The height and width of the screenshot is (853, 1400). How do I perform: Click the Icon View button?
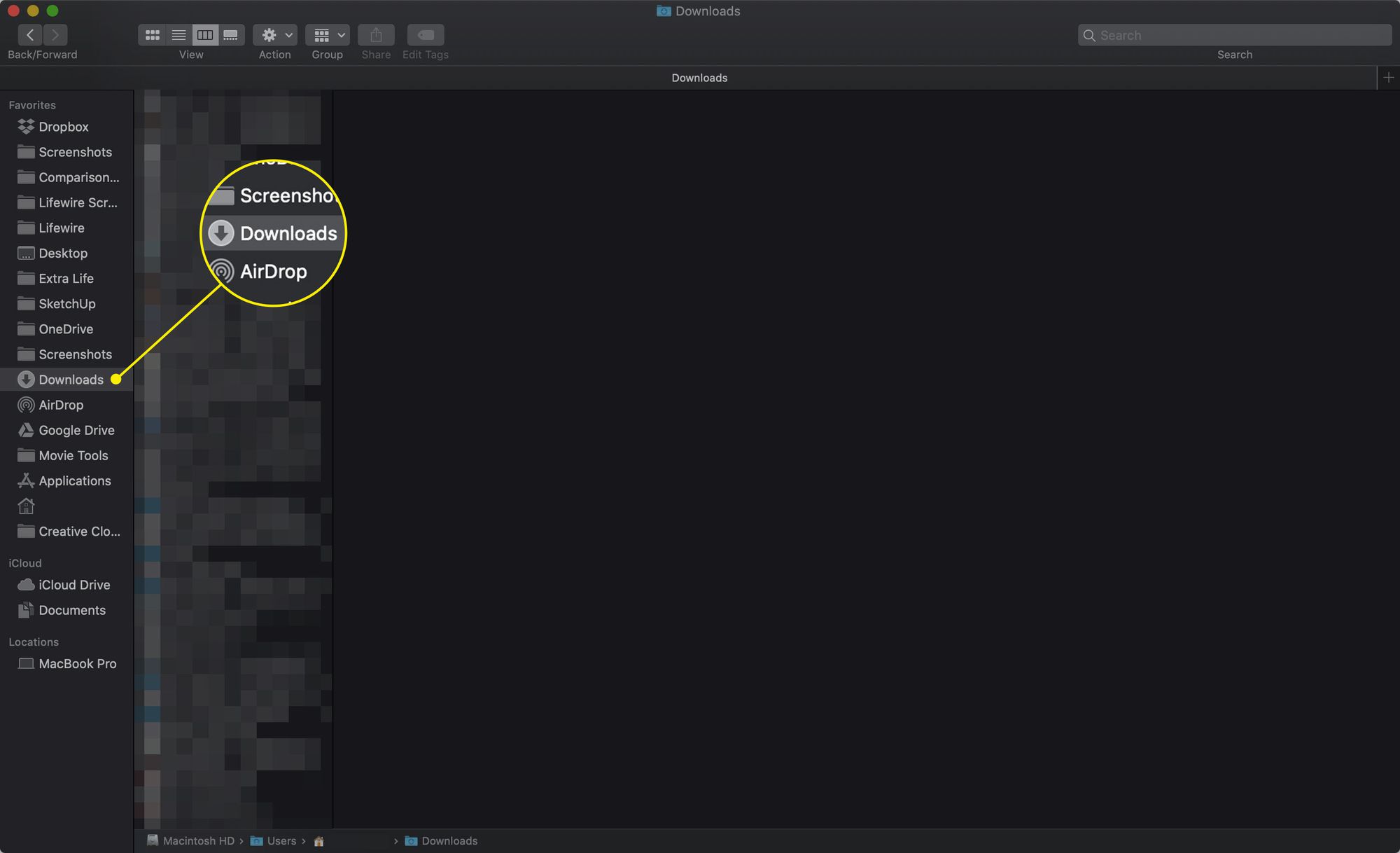pos(151,34)
